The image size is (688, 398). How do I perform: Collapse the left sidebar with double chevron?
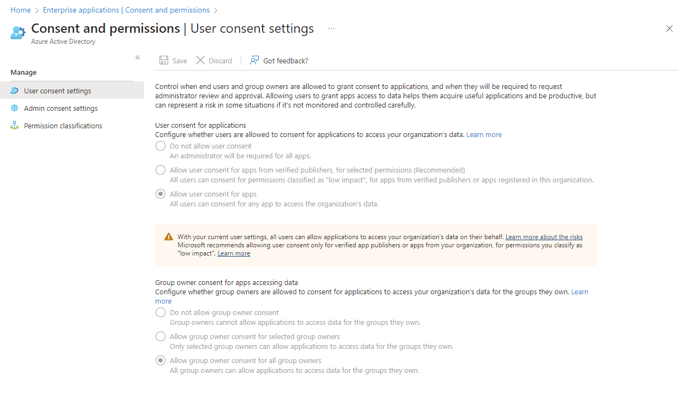137,57
